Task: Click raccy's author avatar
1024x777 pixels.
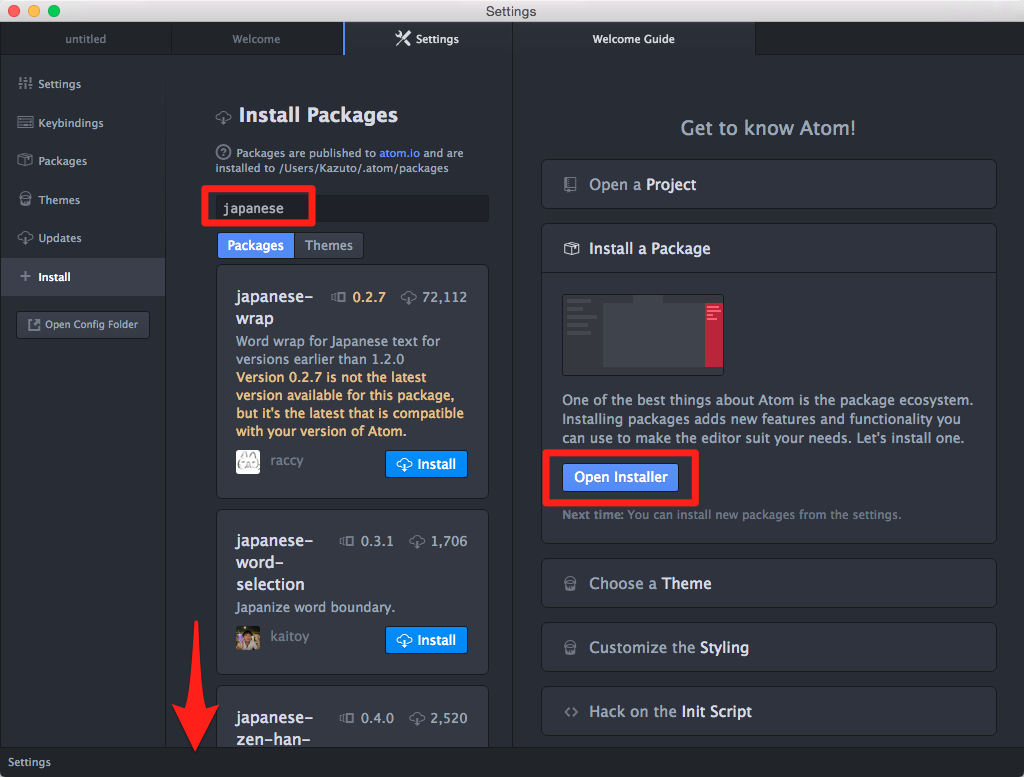Action: (248, 462)
